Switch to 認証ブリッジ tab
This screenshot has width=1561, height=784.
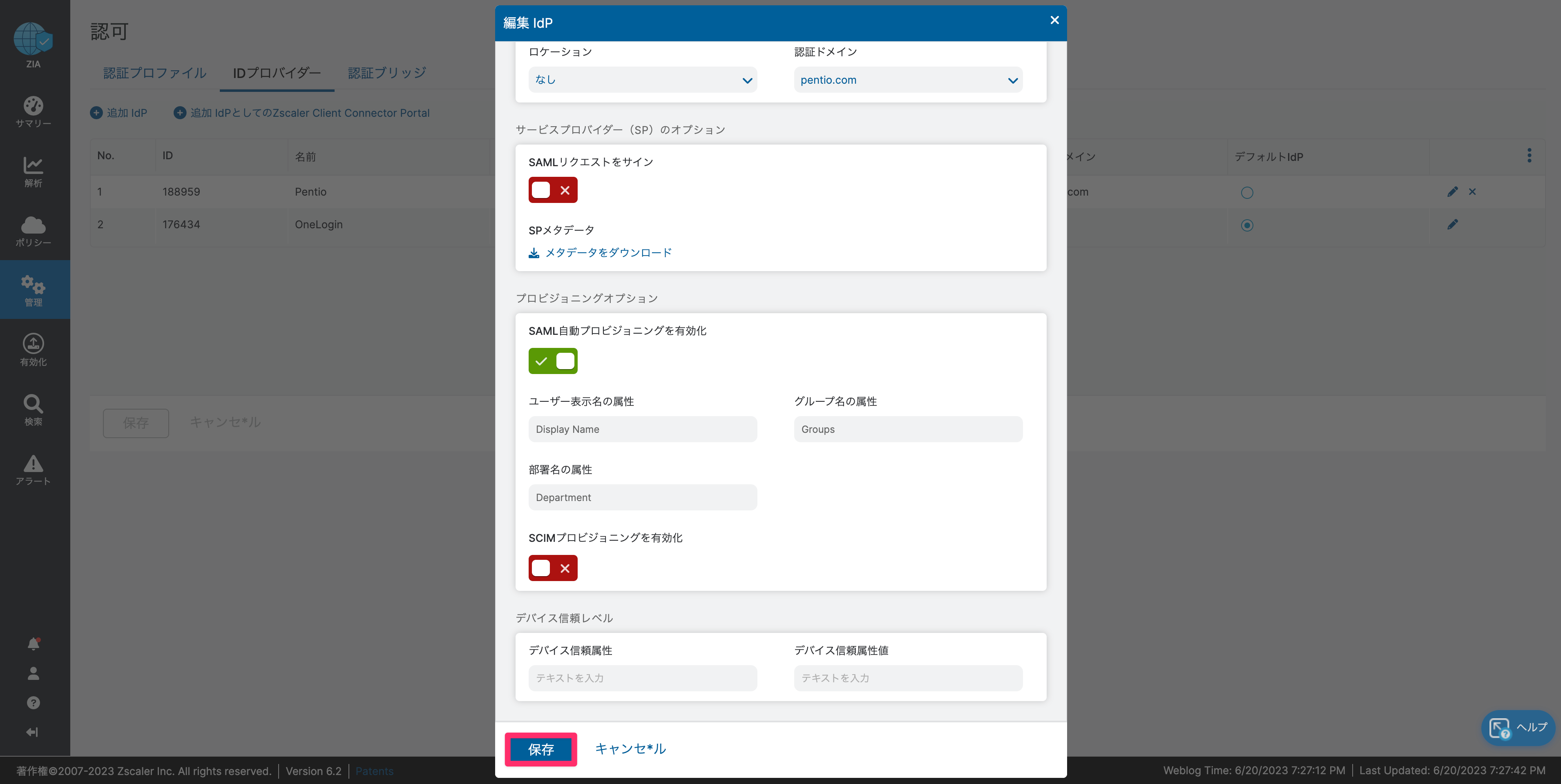tap(386, 73)
